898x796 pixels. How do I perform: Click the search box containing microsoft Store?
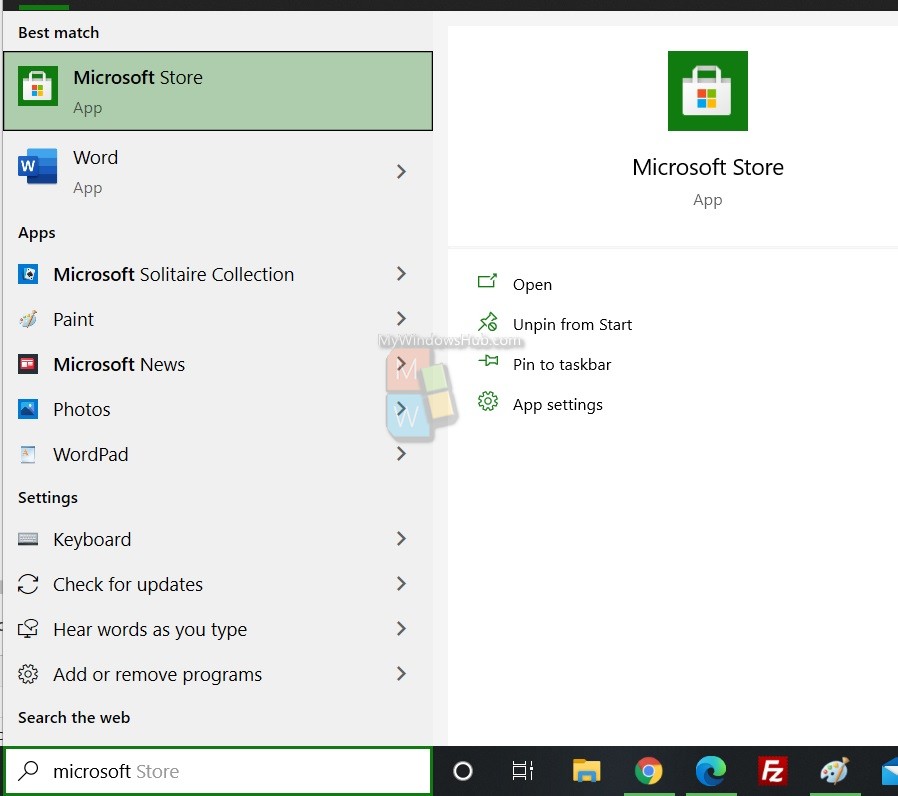coord(218,771)
